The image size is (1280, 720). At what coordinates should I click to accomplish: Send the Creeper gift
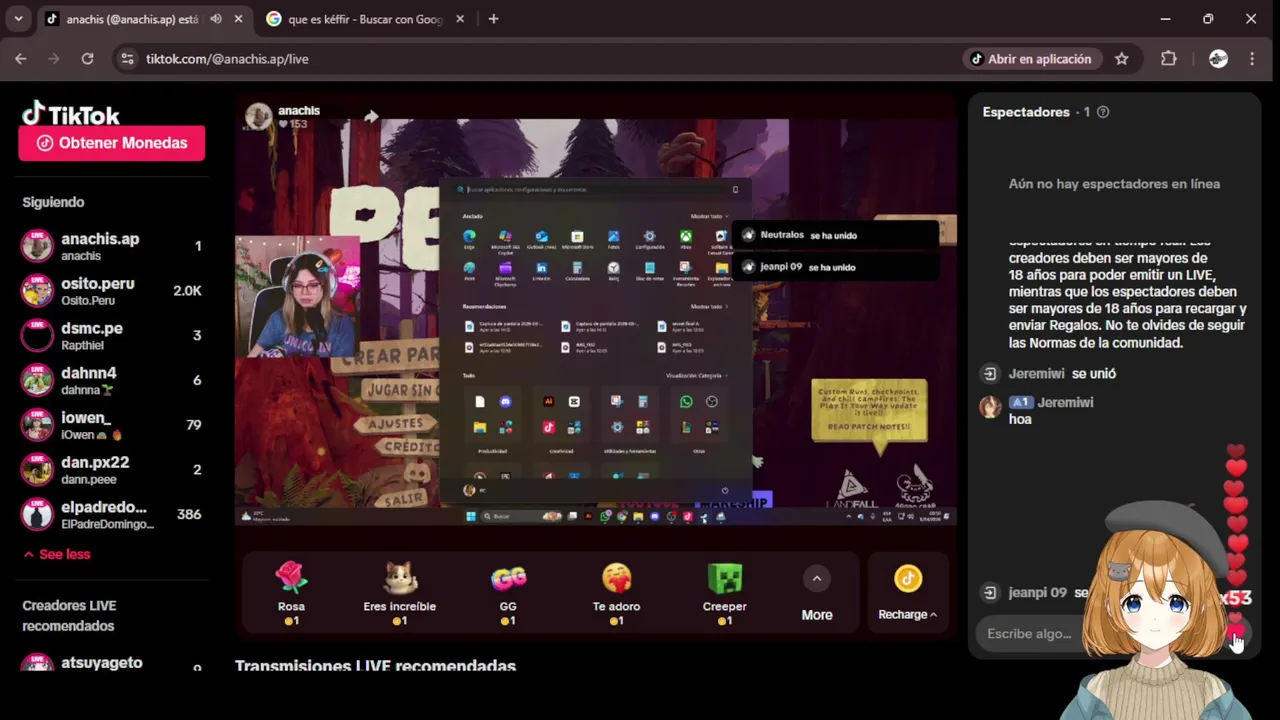point(725,593)
